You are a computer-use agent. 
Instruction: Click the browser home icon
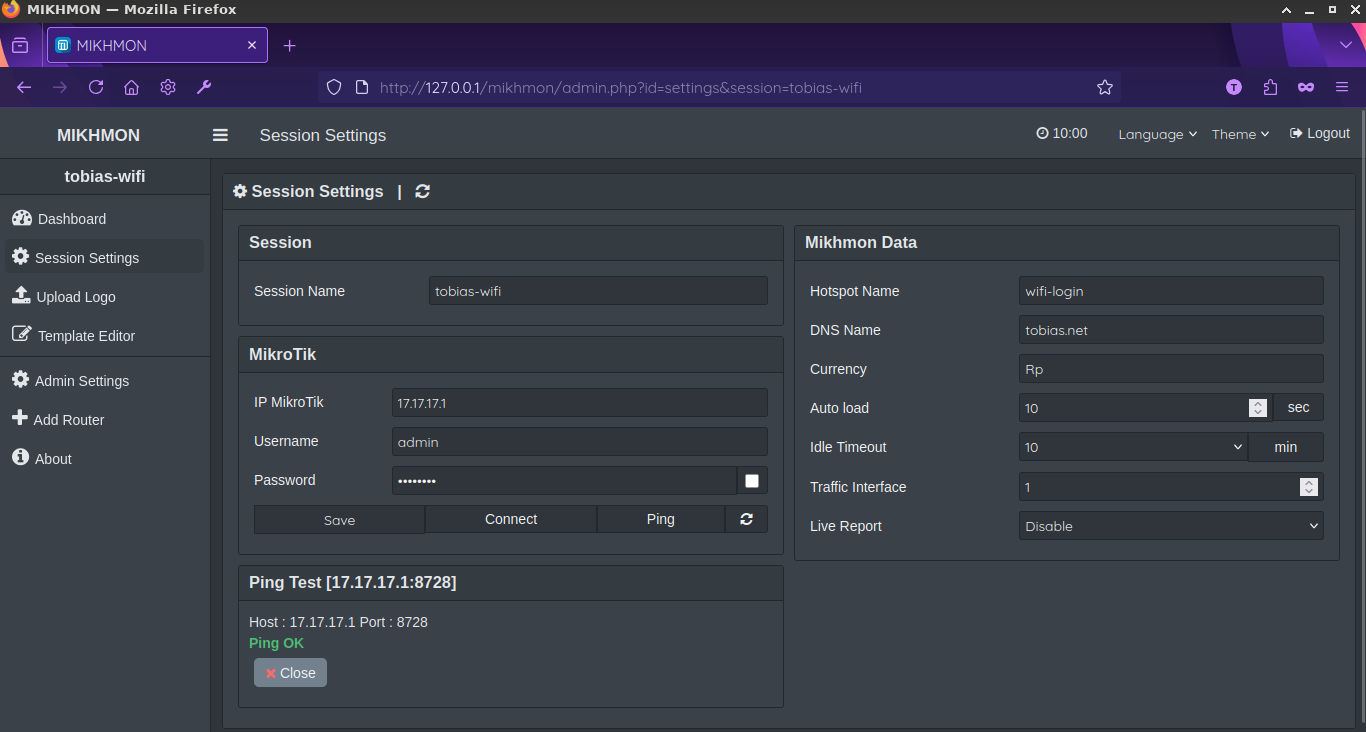pos(131,87)
